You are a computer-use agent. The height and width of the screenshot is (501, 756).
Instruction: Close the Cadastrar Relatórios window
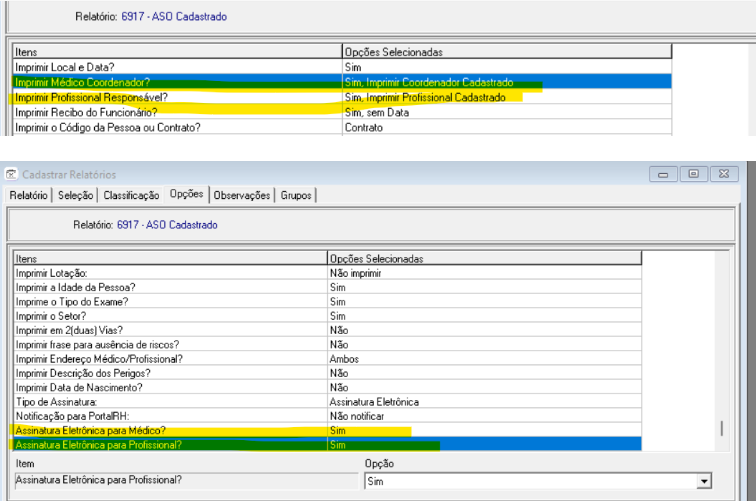724,174
